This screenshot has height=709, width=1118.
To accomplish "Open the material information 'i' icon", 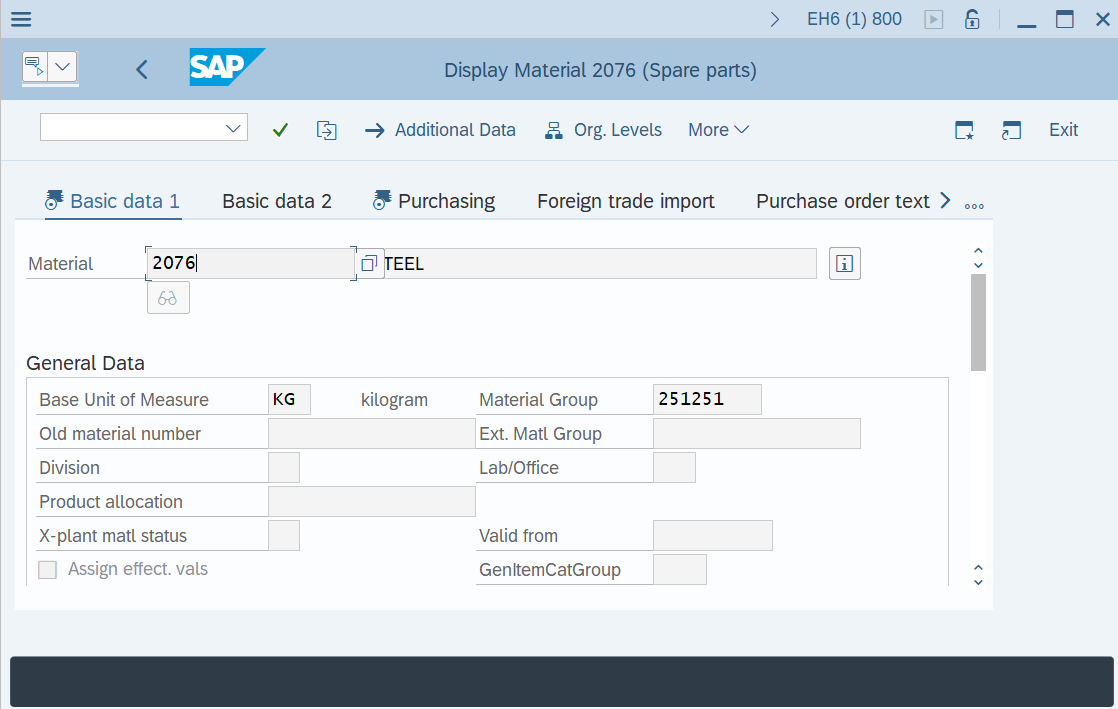I will (845, 264).
